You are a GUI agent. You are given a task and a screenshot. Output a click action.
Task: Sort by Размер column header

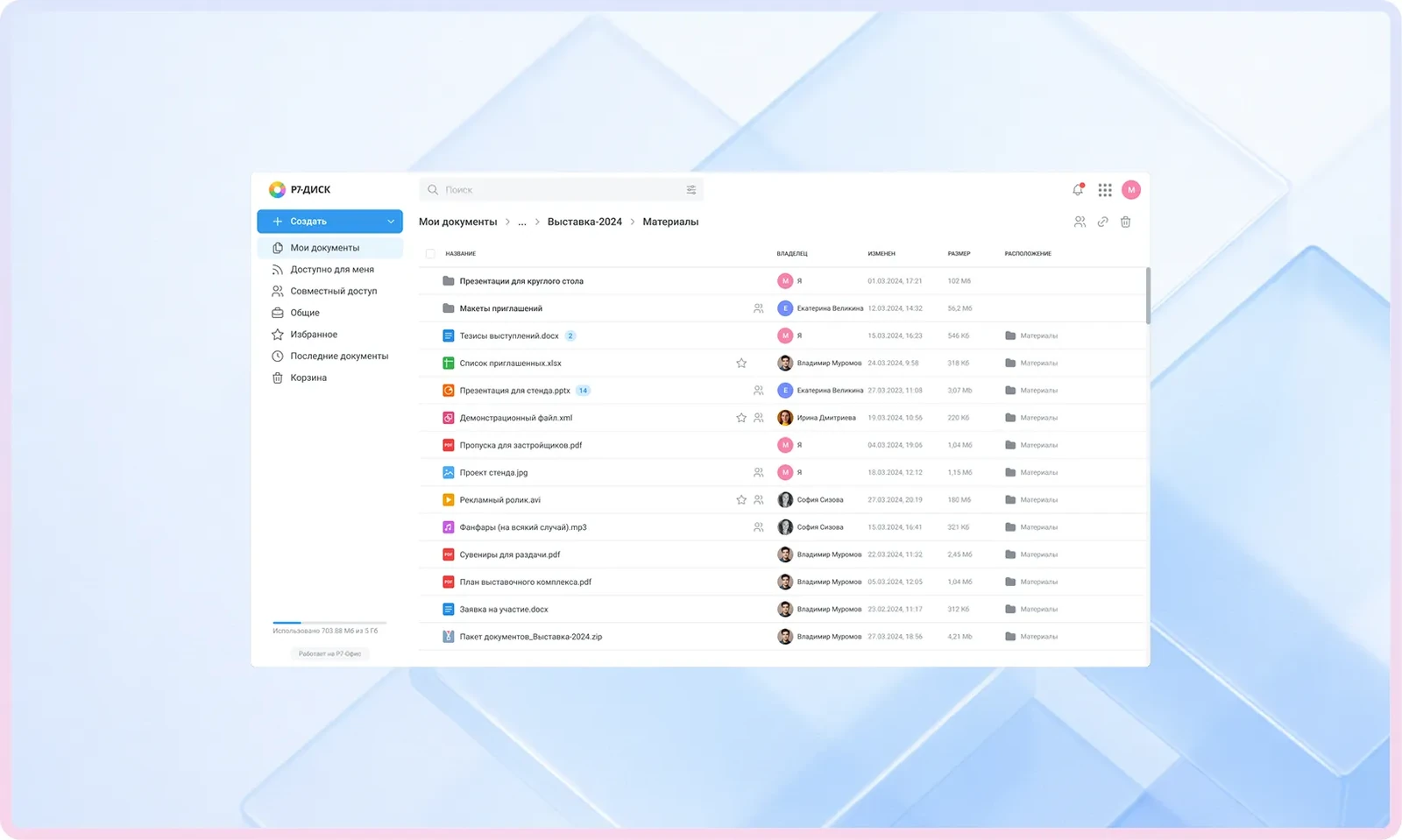click(x=959, y=254)
